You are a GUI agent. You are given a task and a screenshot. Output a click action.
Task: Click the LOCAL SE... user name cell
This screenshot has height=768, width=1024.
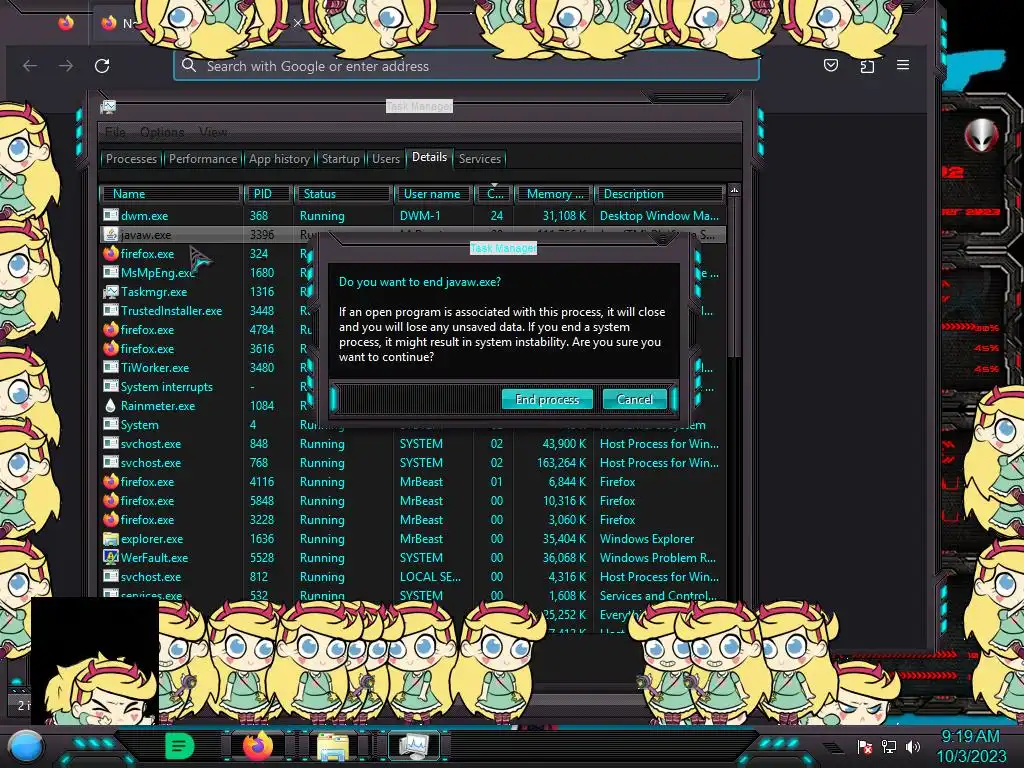430,577
